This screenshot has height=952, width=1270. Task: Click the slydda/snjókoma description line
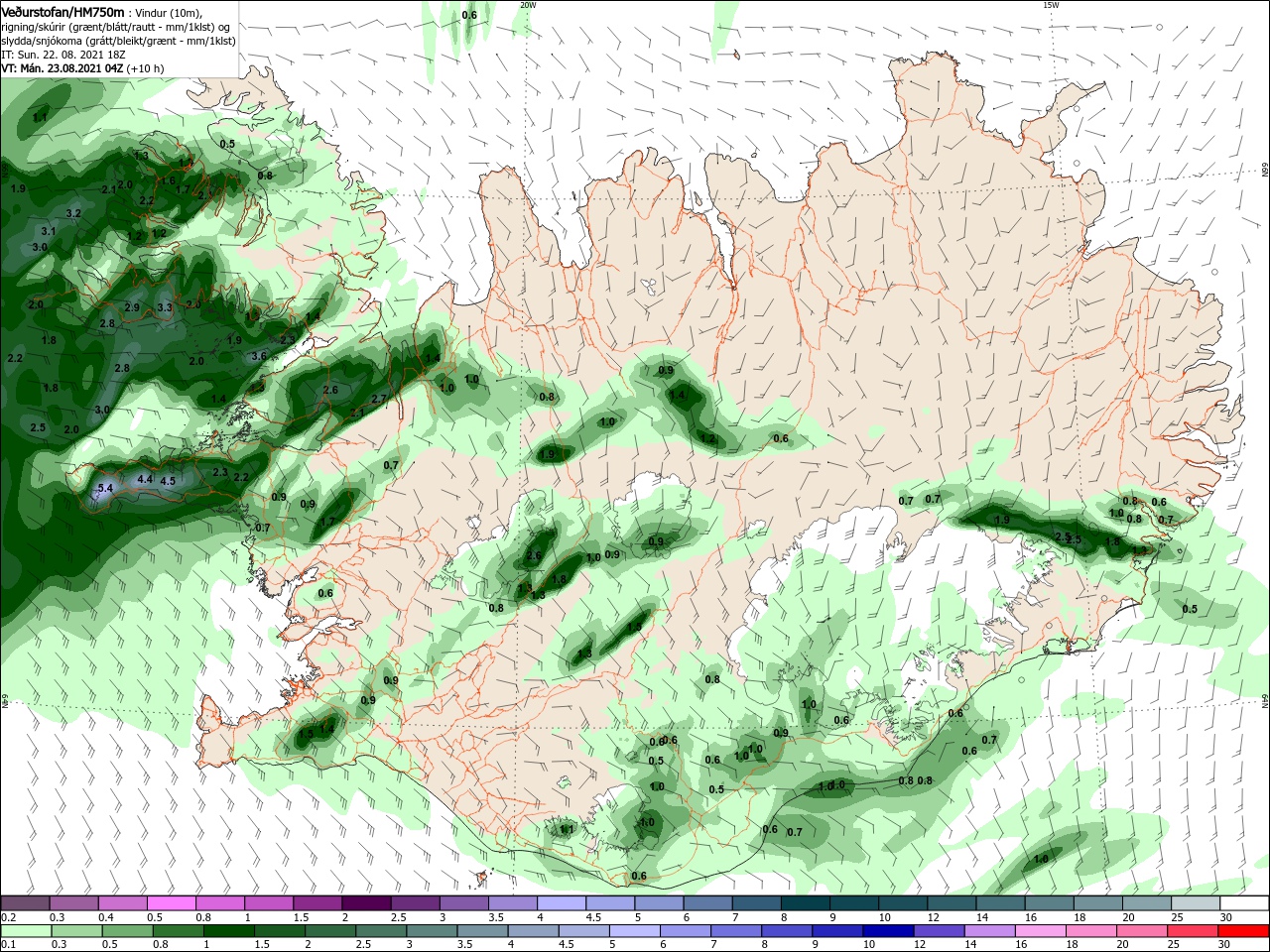click(118, 41)
